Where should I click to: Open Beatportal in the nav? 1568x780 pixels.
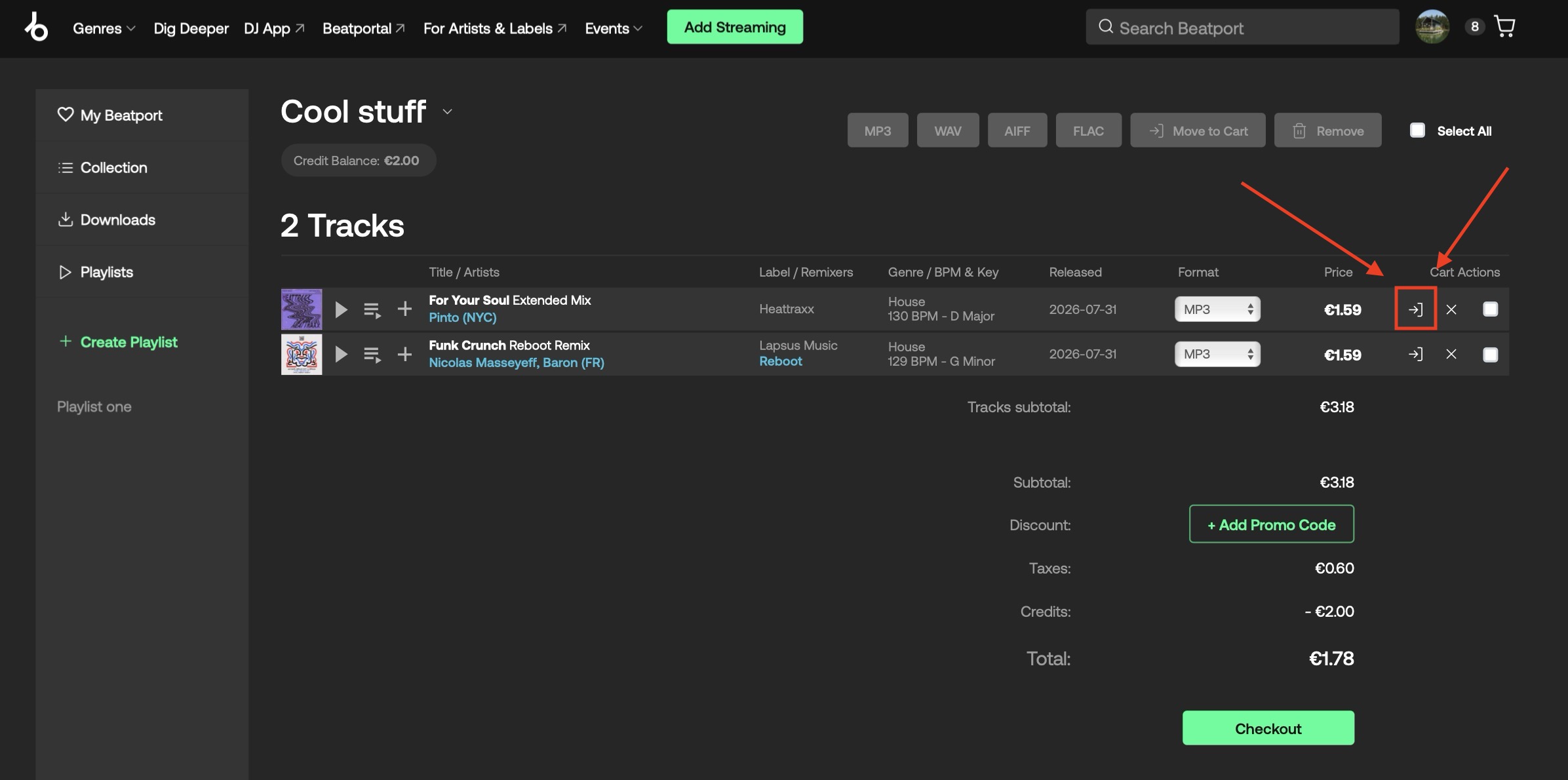click(364, 28)
